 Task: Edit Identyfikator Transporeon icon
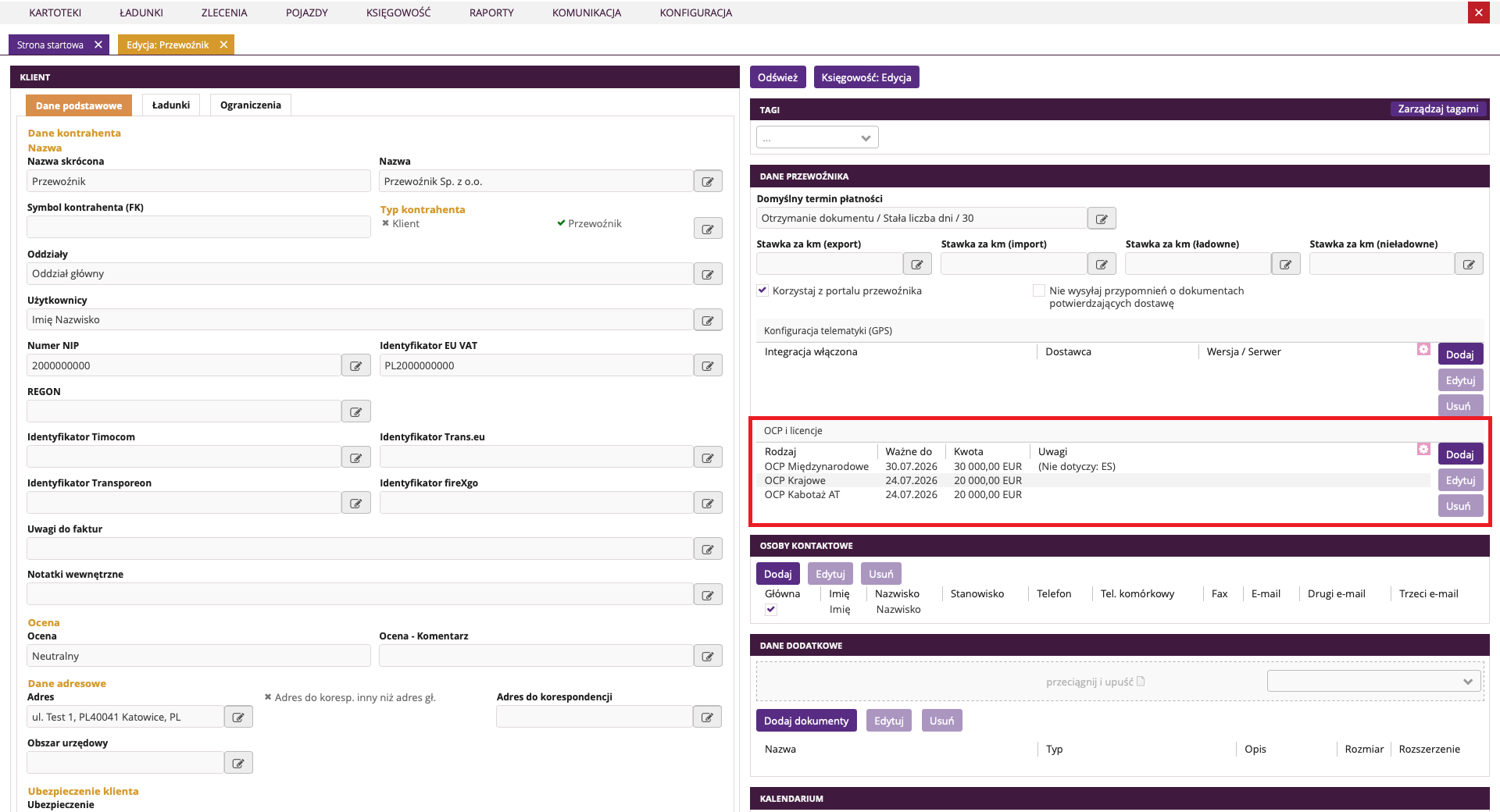pyautogui.click(x=356, y=503)
